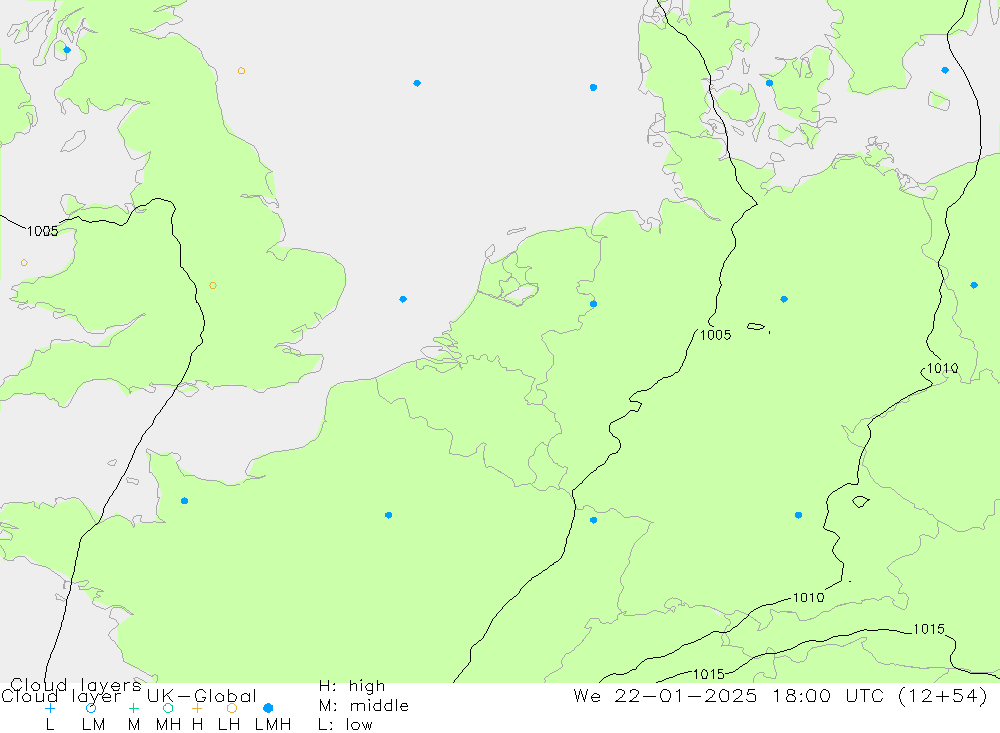Click the green circle MH legend symbol
Image resolution: width=1000 pixels, height=733 pixels.
click(x=168, y=708)
